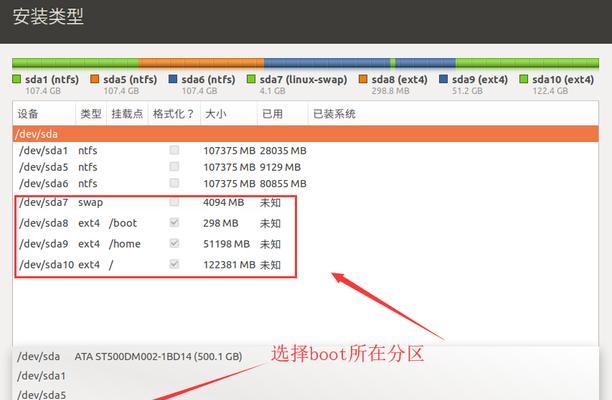Click the 298 MB size value
The height and width of the screenshot is (400, 612).
coord(221,223)
